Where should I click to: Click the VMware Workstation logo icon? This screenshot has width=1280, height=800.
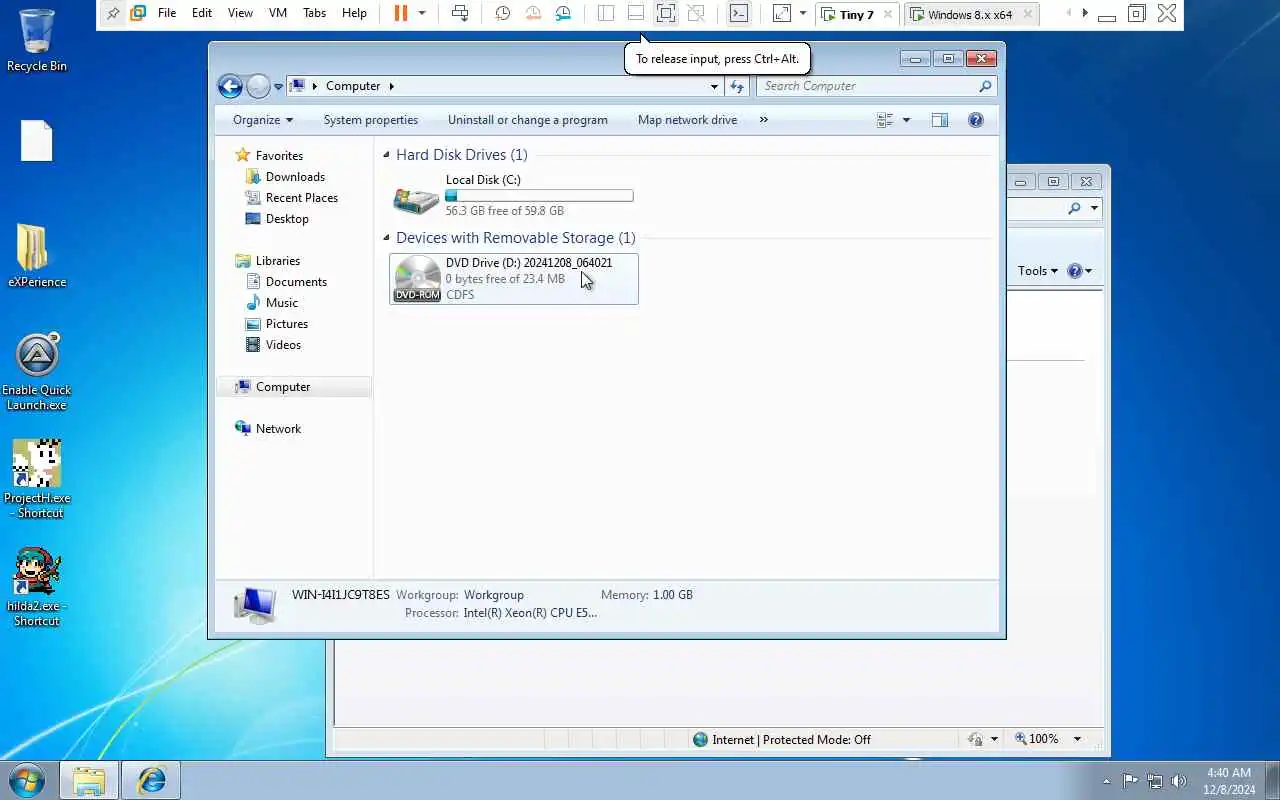[138, 13]
